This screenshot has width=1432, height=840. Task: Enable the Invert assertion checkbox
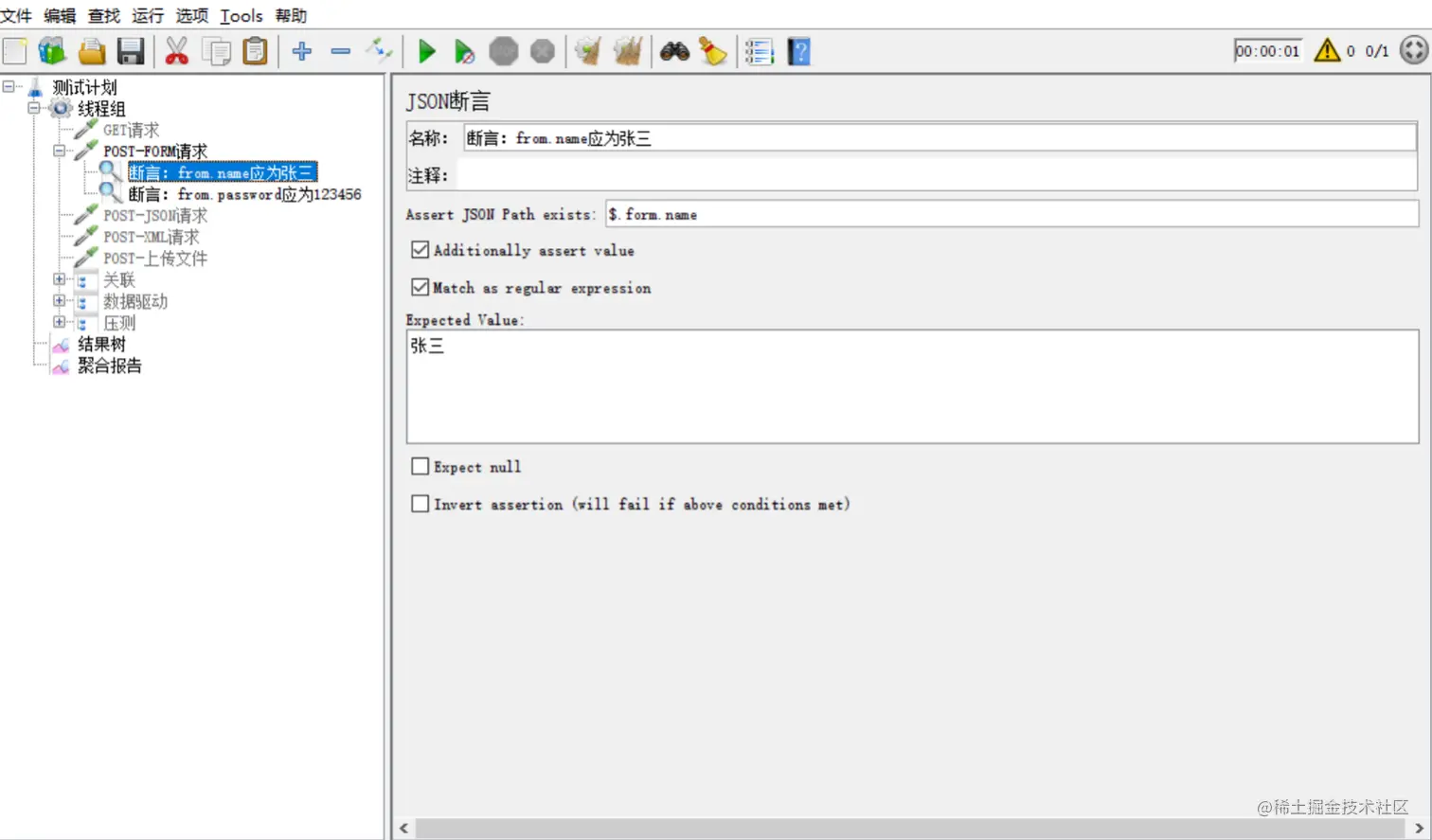point(421,504)
